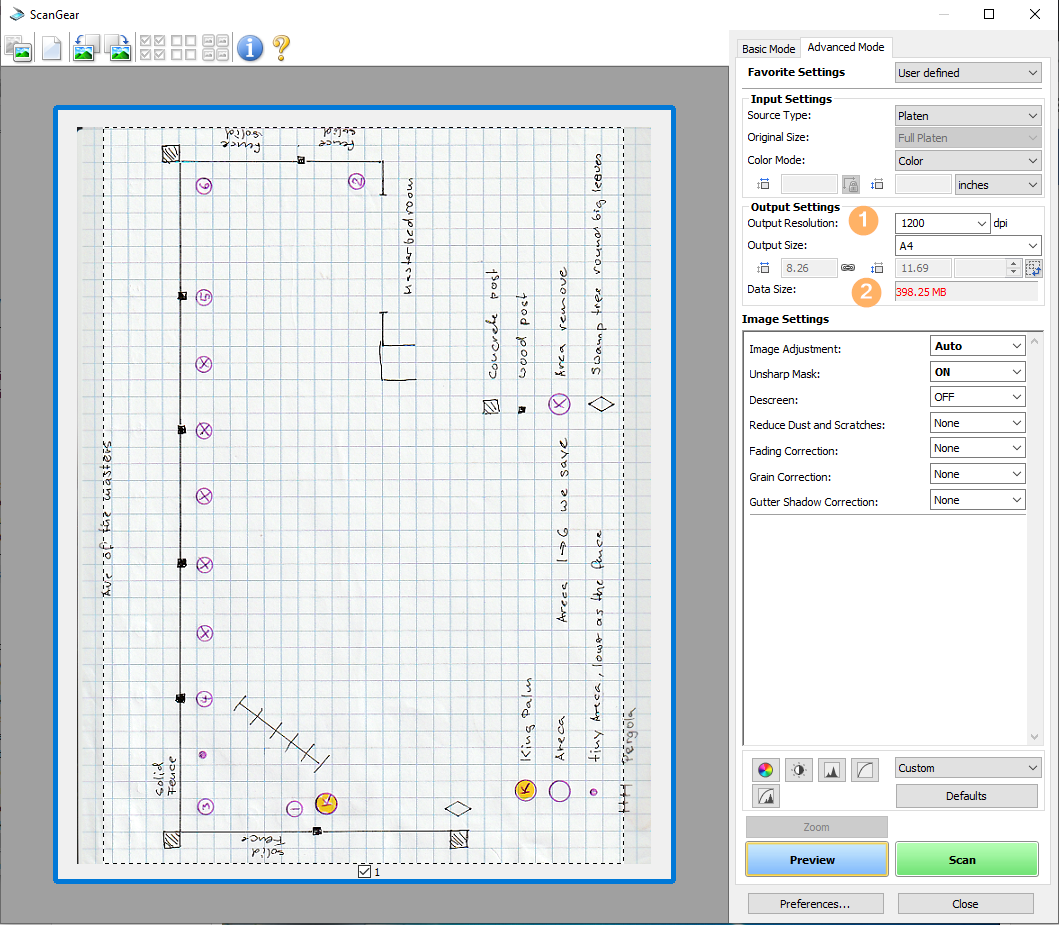Screen dimensions: 1059x925
Task: Open the Saturation/Color Balance tool
Action: click(765, 770)
